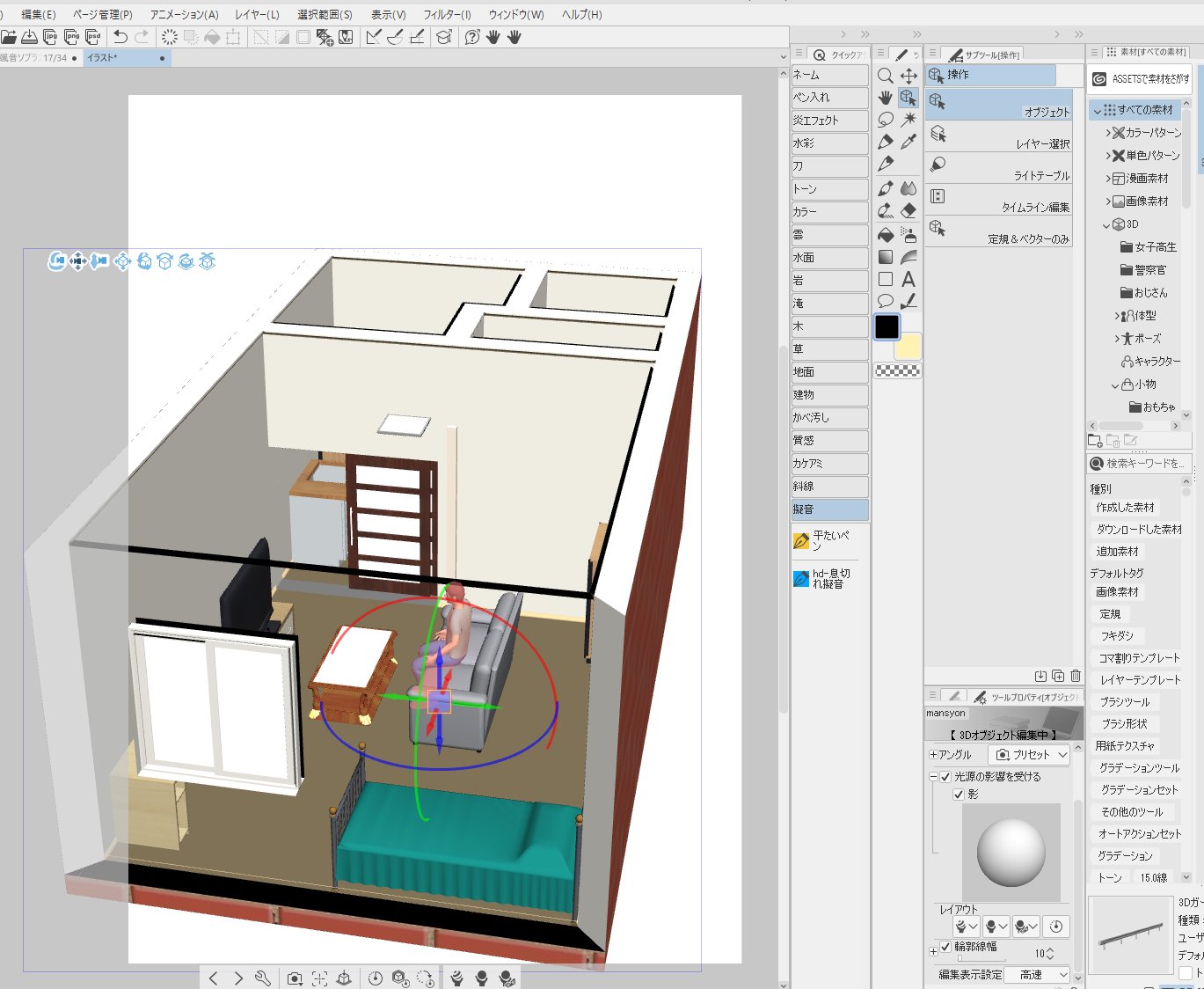Select the Eraser tool
This screenshot has height=989, width=1204.
click(908, 210)
